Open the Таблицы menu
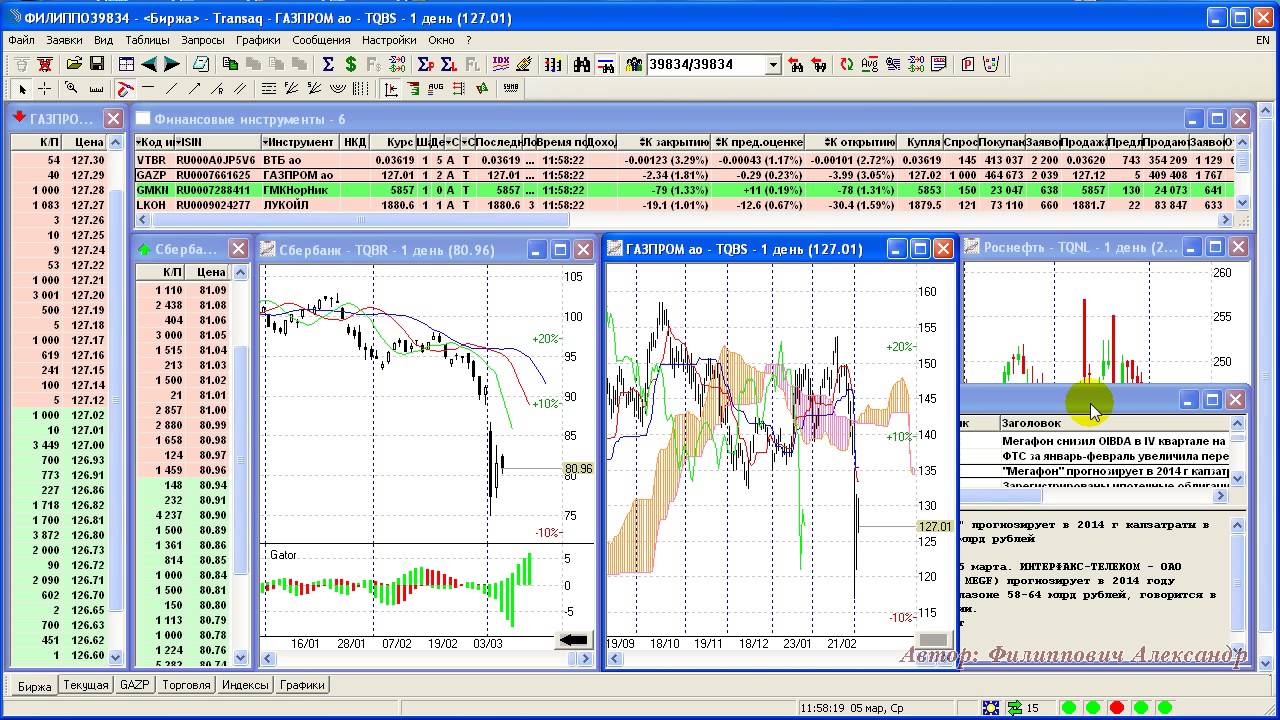1280x720 pixels. coord(147,40)
